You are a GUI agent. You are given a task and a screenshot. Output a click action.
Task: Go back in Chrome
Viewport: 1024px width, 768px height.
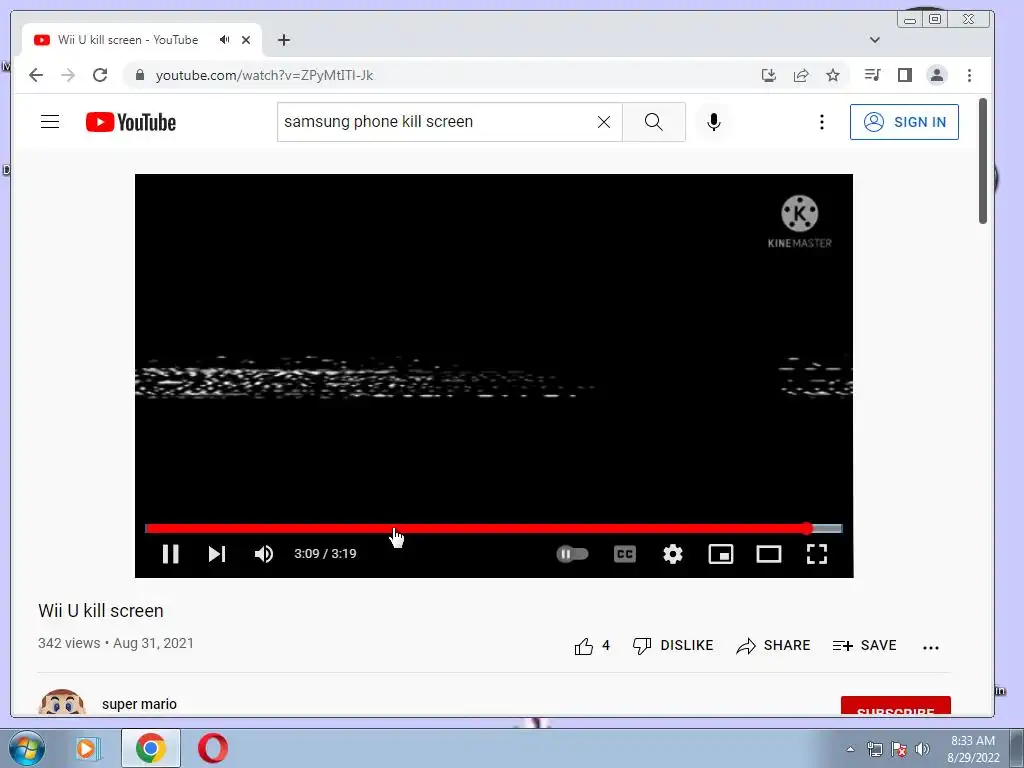click(36, 75)
